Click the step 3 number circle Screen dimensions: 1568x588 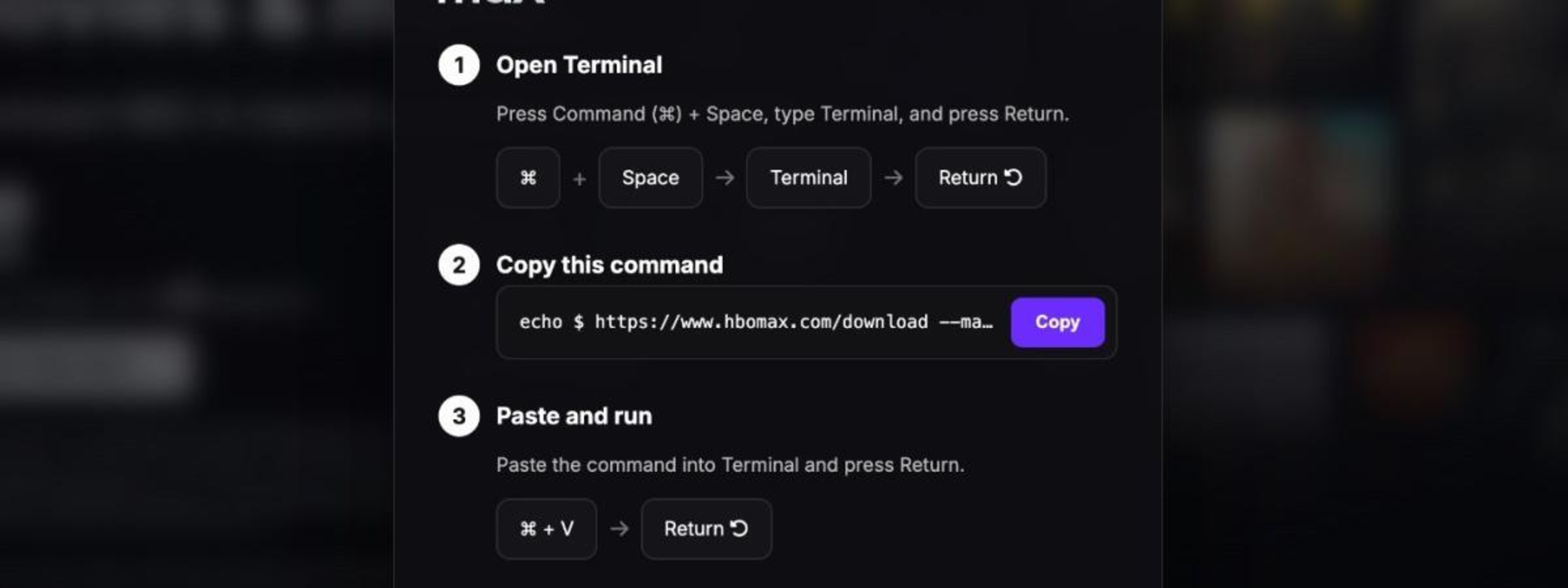click(x=459, y=416)
